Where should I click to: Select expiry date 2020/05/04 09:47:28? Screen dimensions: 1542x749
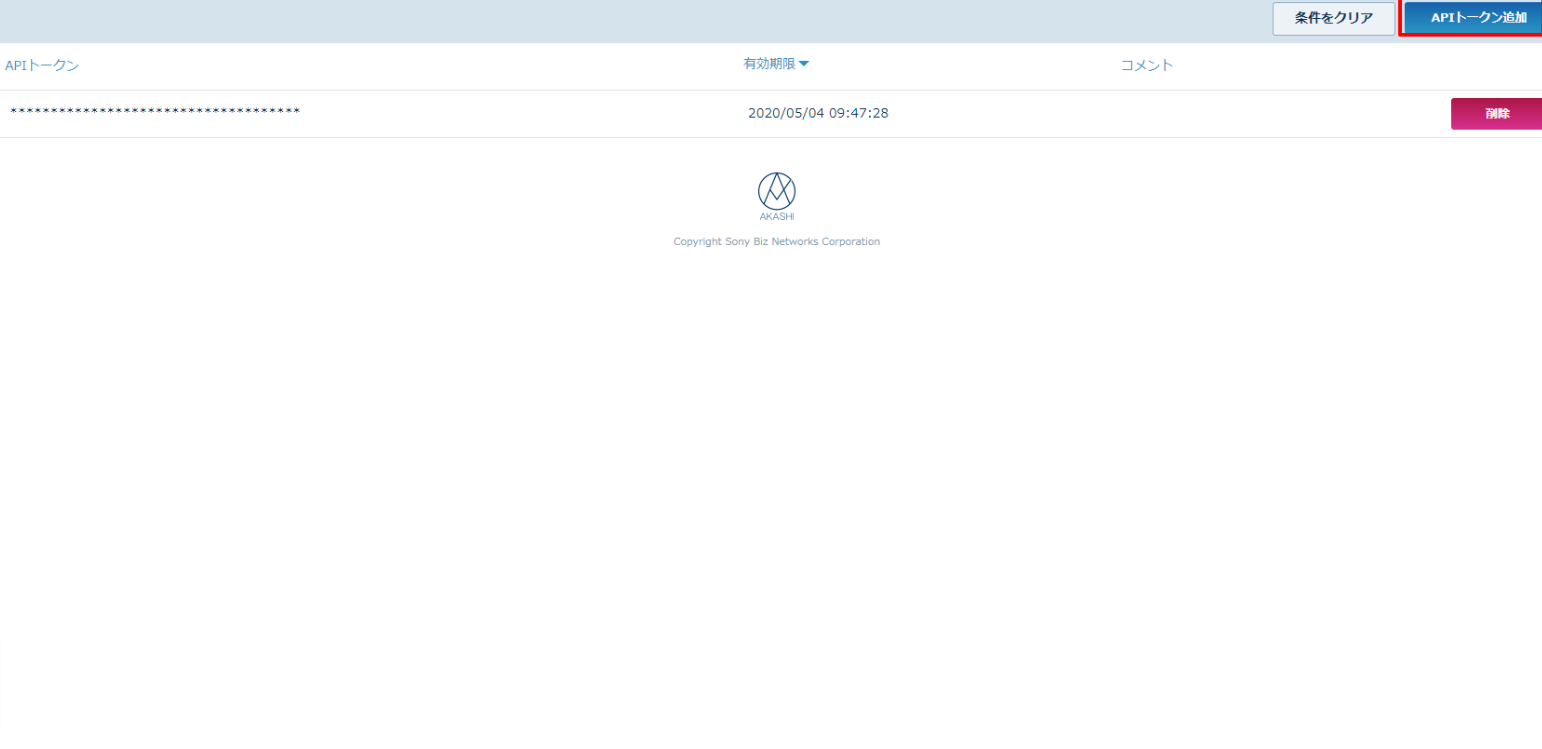(818, 113)
